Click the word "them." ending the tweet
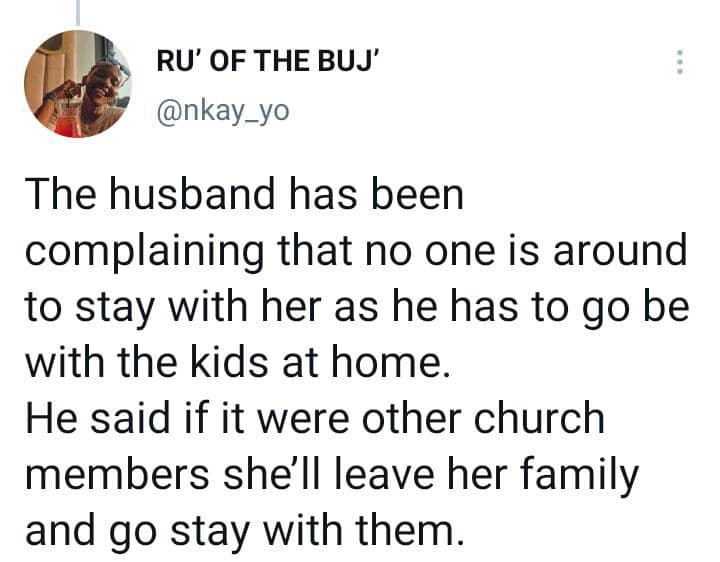720x562 pixels. point(409,529)
